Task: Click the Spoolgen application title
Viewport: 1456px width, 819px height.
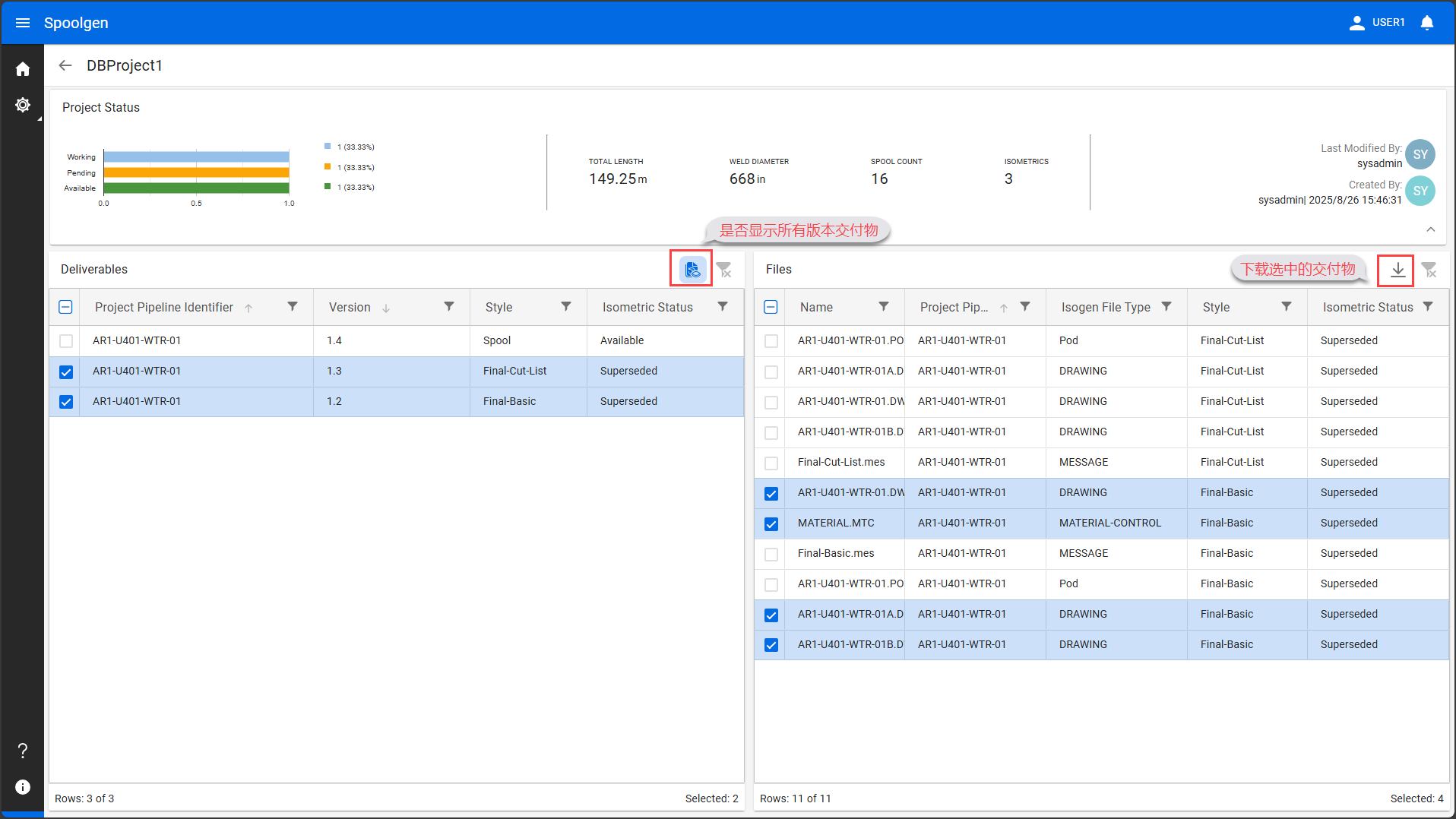Action: [76, 23]
